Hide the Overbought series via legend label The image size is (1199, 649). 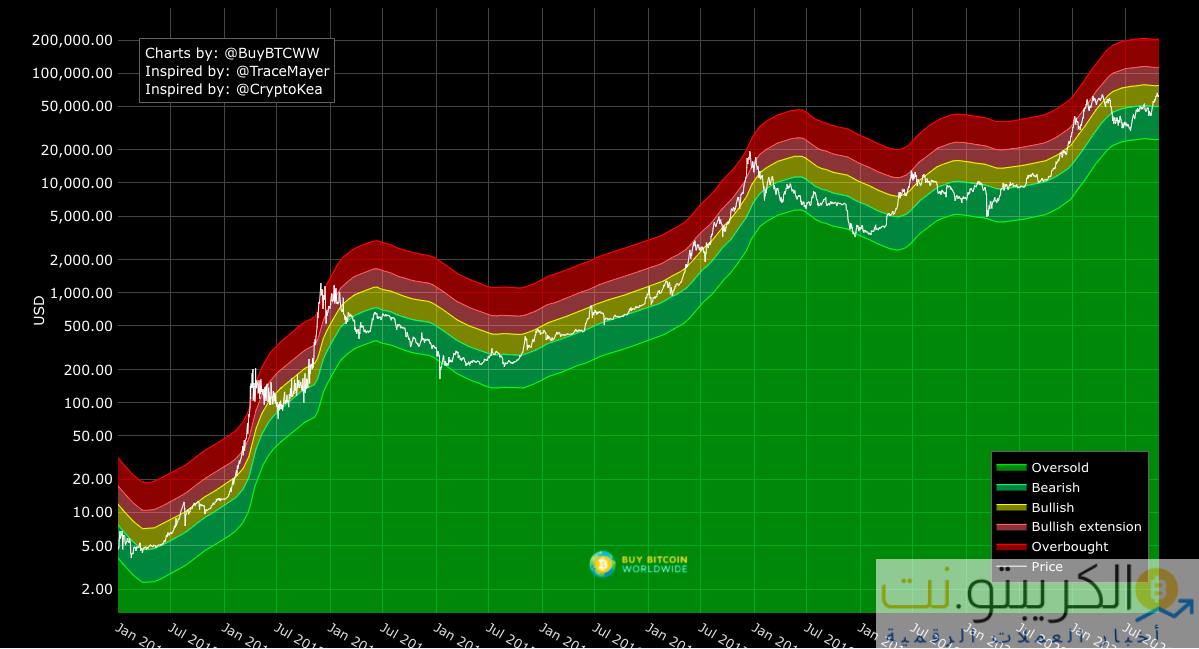tap(1069, 547)
